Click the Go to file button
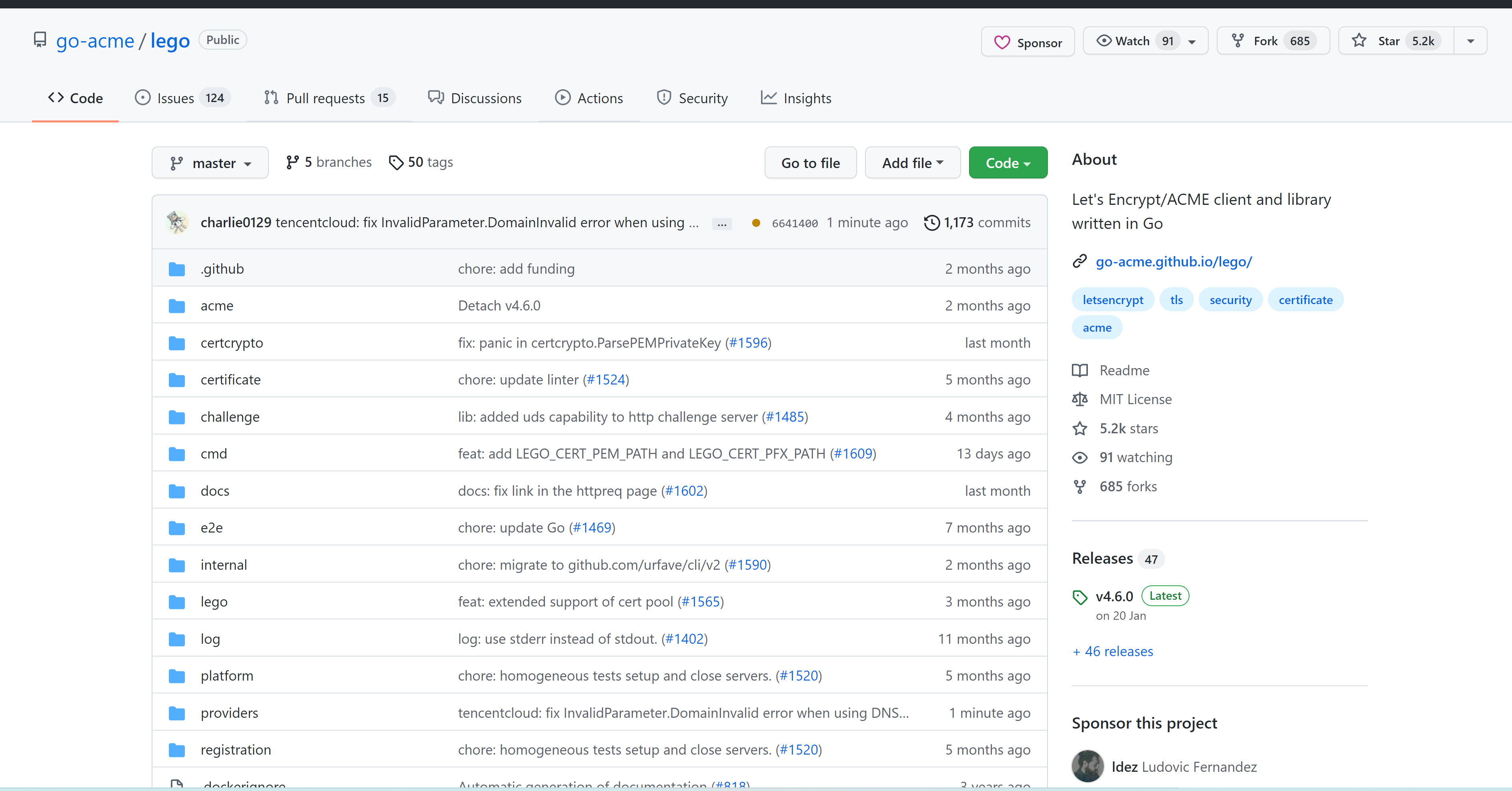Viewport: 1512px width, 791px height. pyautogui.click(x=810, y=162)
